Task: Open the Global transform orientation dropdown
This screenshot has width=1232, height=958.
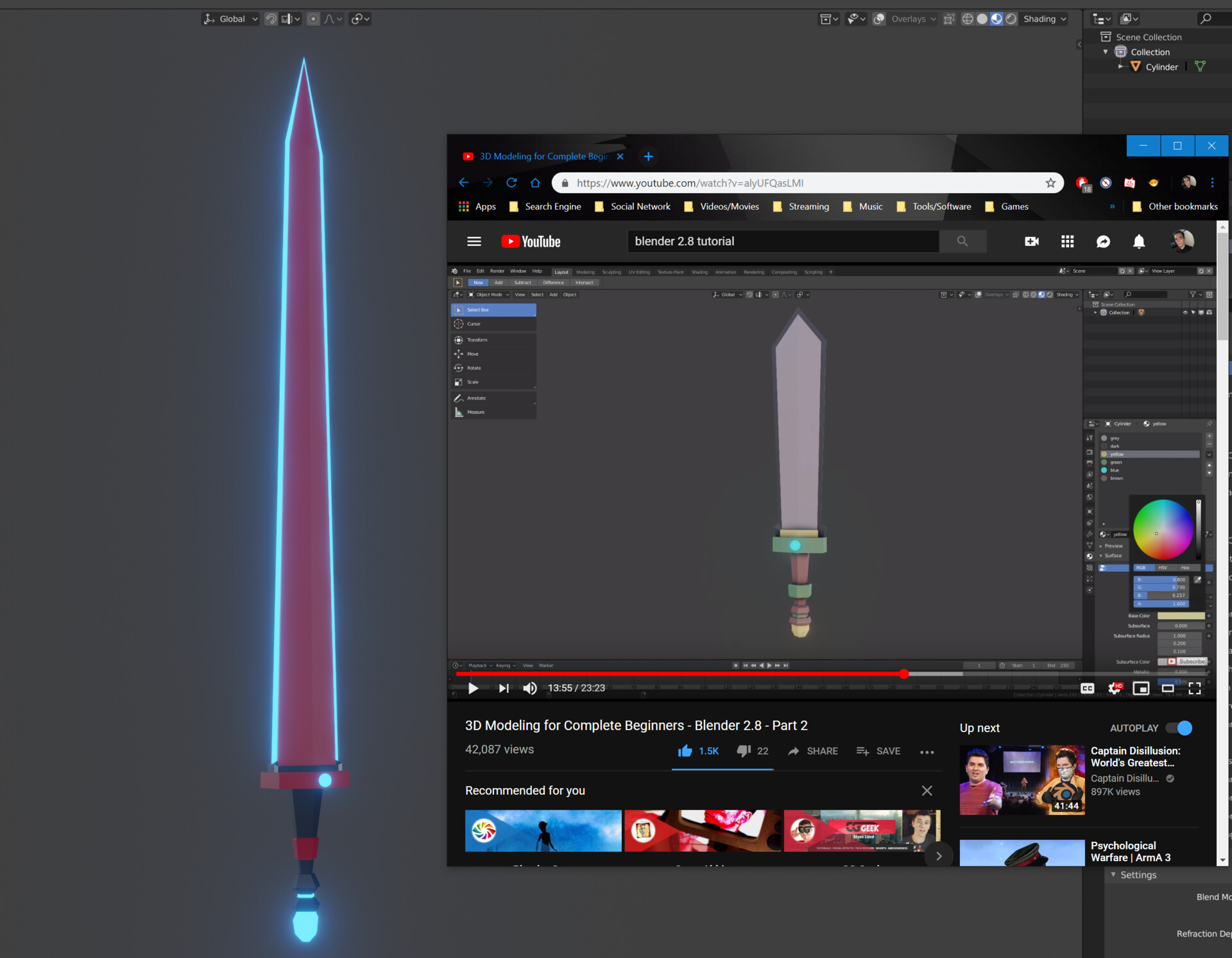Action: tap(230, 19)
